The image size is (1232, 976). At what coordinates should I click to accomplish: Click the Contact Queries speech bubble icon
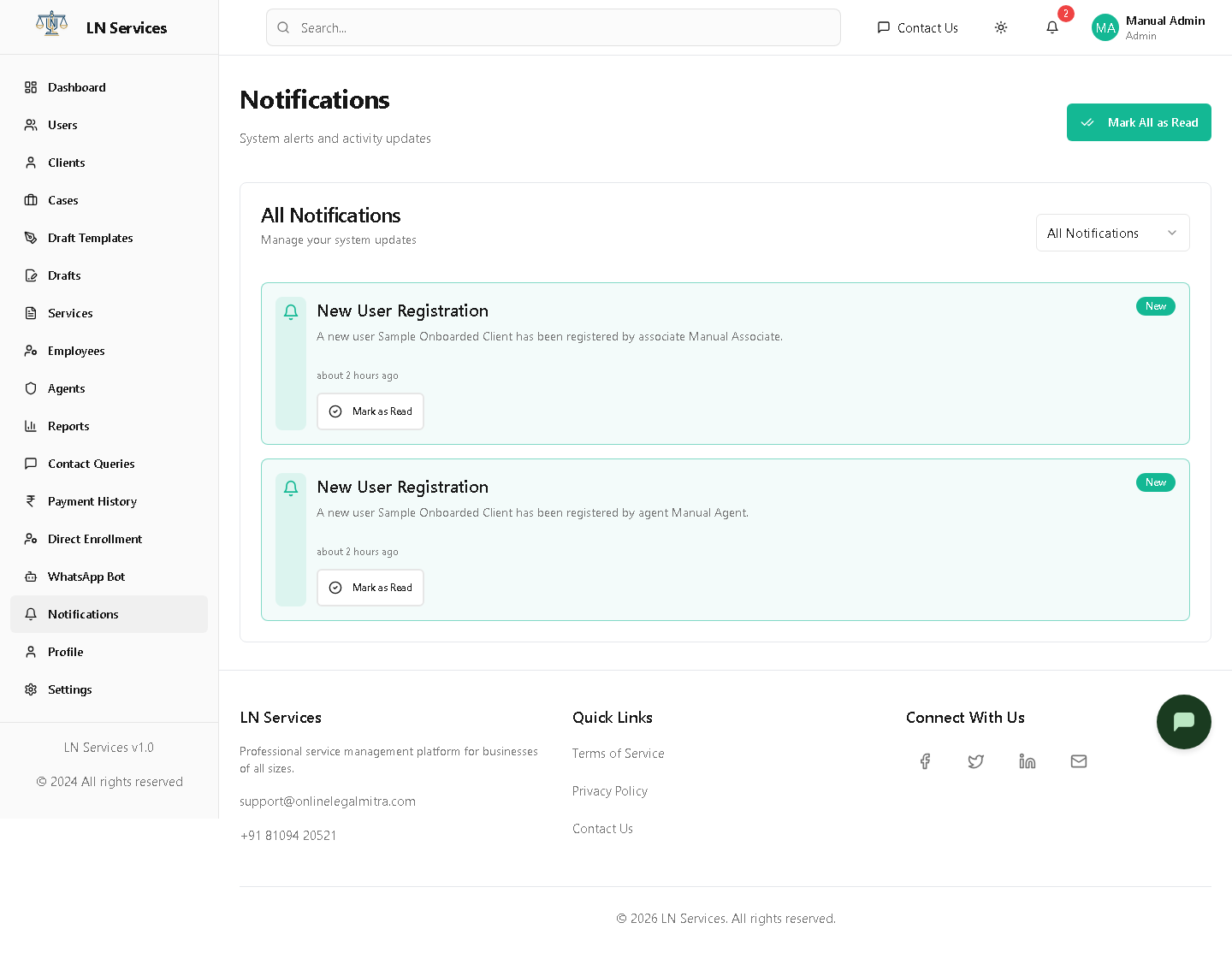coord(31,464)
